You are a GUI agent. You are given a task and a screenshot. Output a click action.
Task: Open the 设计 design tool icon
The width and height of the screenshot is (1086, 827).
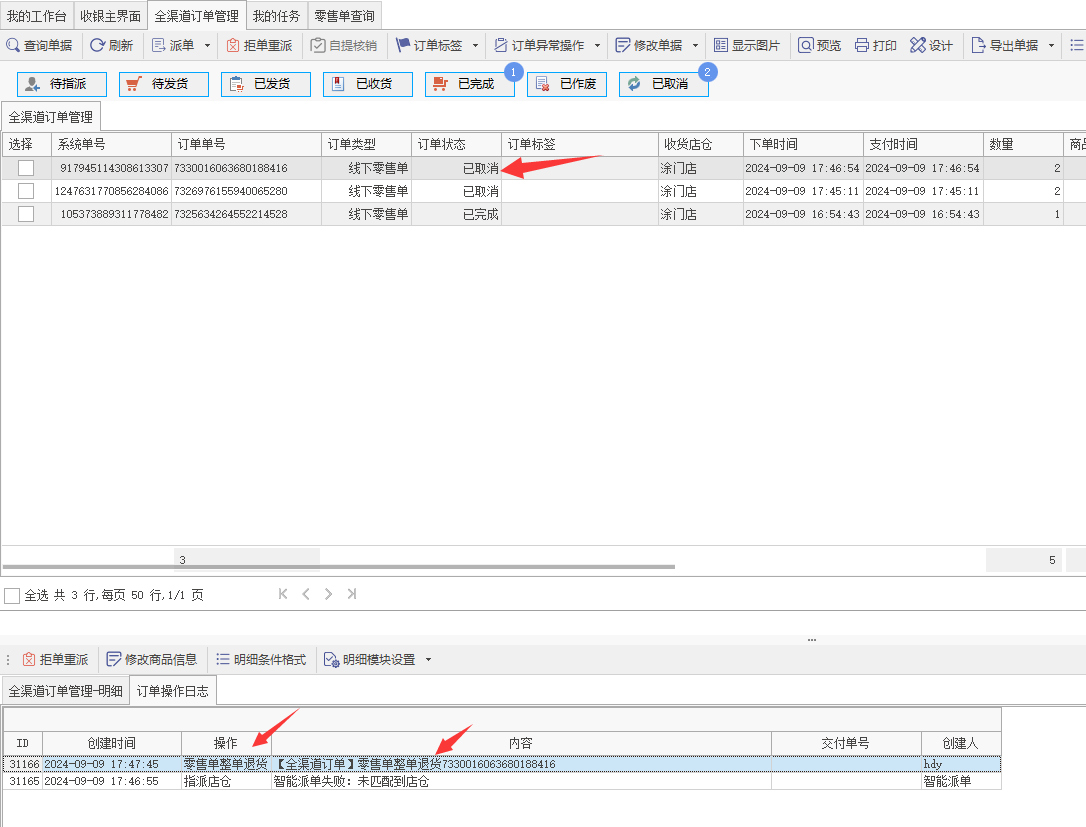(918, 45)
